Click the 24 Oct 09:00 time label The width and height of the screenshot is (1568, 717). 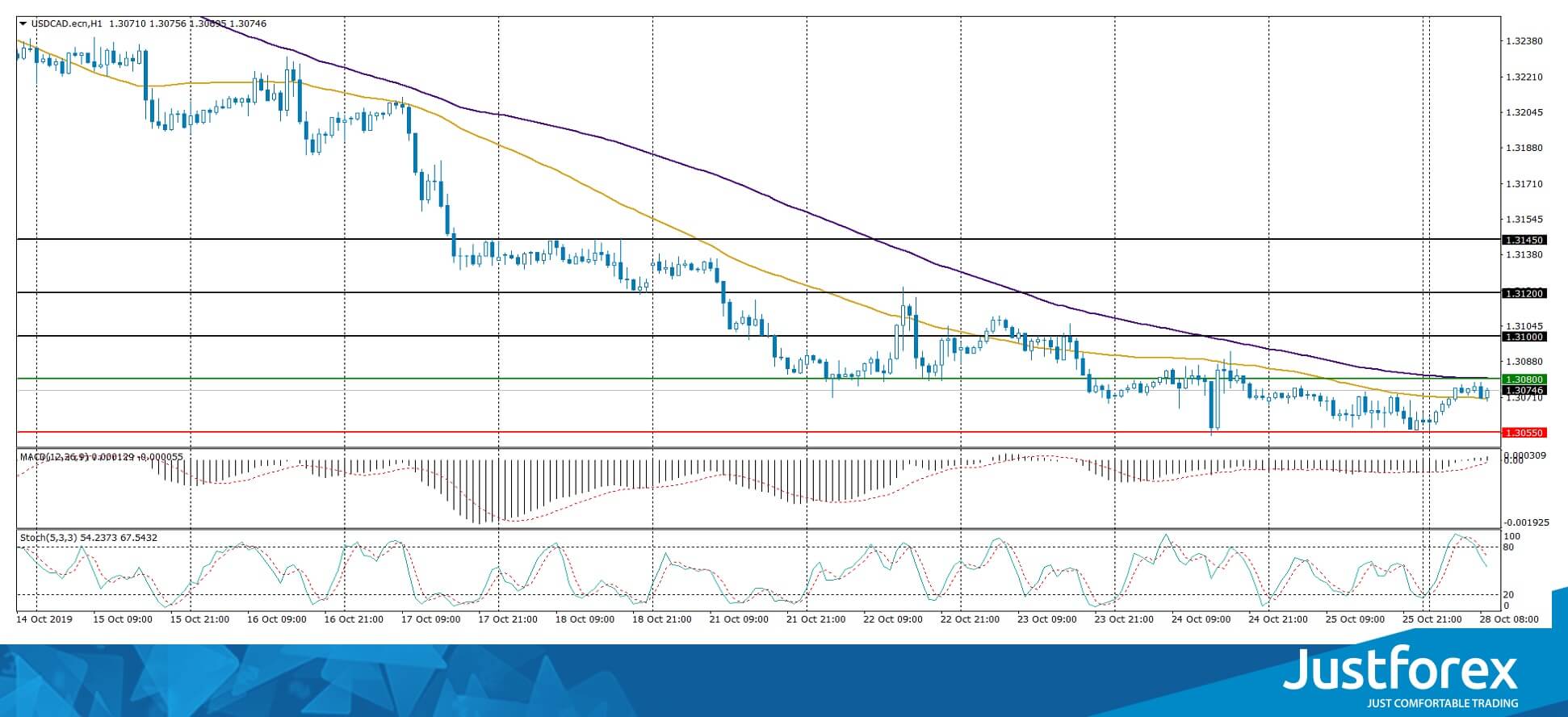(x=1201, y=619)
